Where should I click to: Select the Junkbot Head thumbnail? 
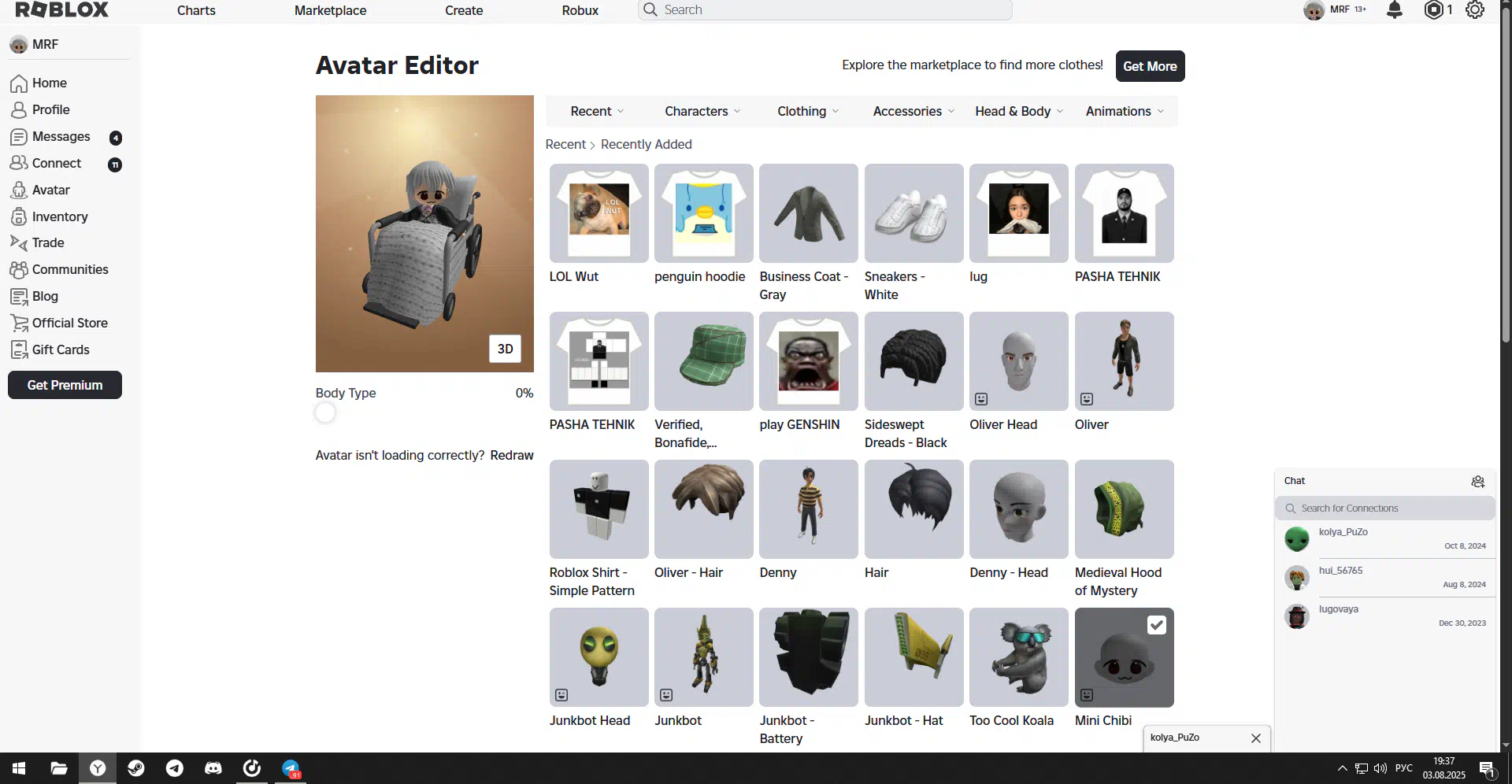598,657
